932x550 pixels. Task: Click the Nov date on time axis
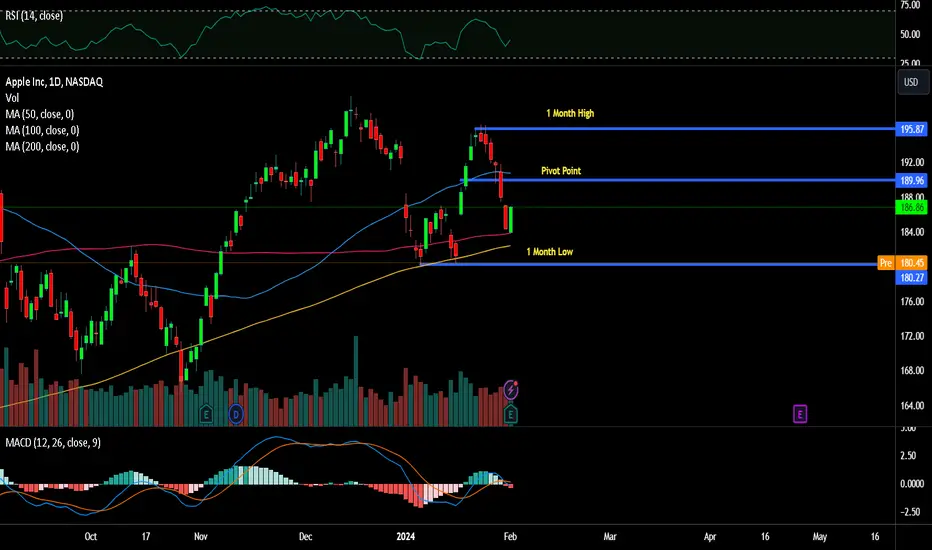(x=201, y=537)
